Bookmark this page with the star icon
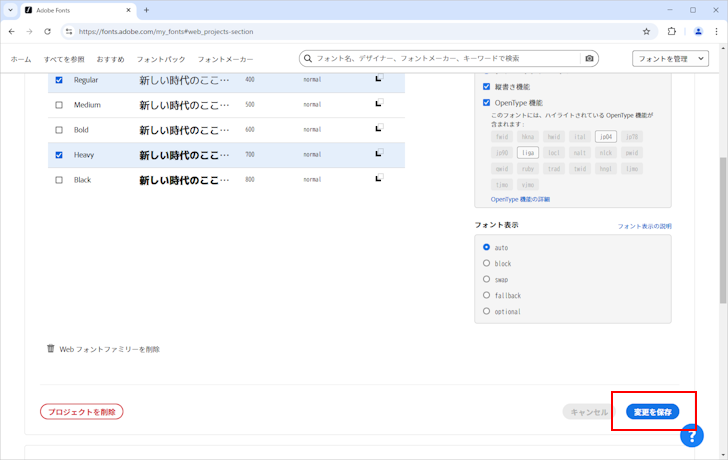This screenshot has height=460, width=728. click(x=646, y=32)
